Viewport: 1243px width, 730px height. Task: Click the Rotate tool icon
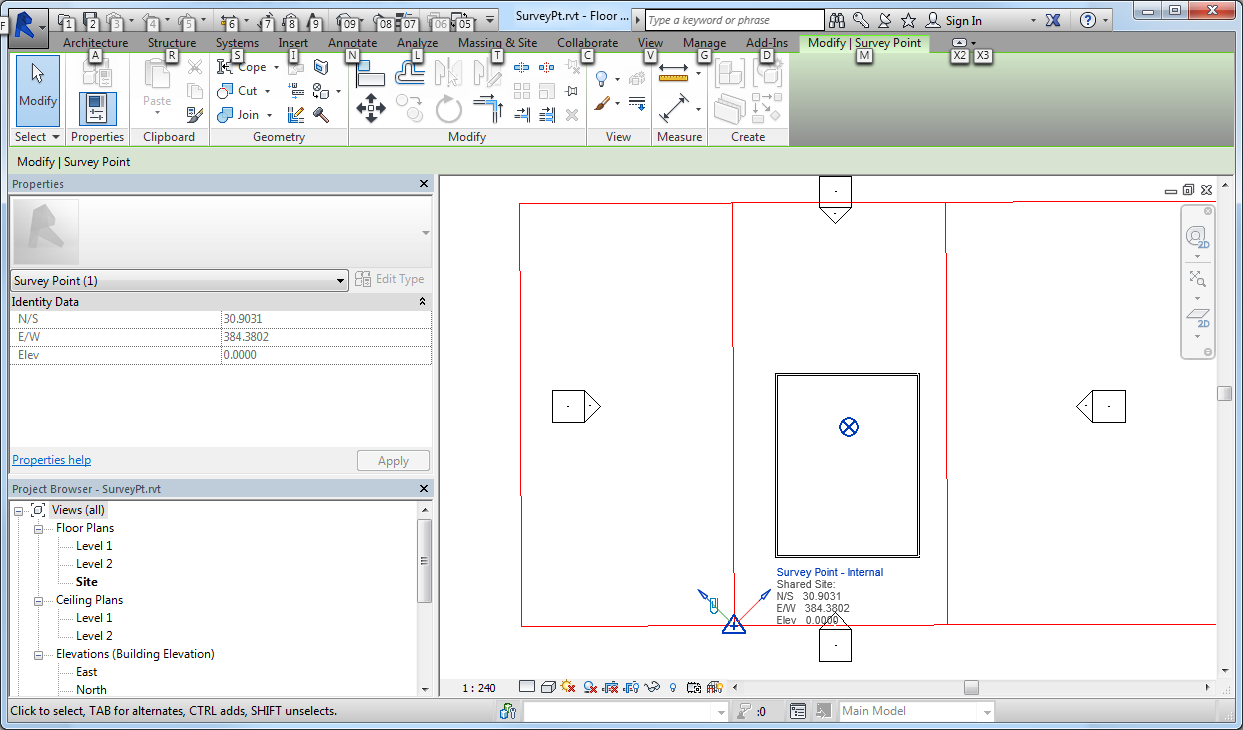click(449, 108)
